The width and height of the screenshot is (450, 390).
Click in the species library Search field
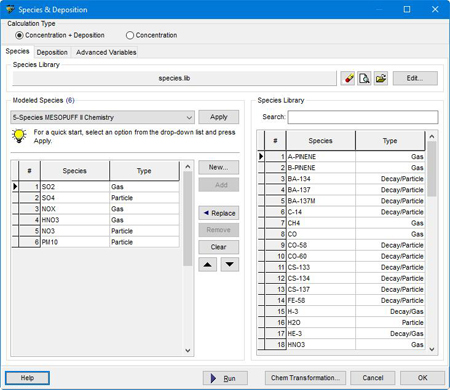coord(363,117)
